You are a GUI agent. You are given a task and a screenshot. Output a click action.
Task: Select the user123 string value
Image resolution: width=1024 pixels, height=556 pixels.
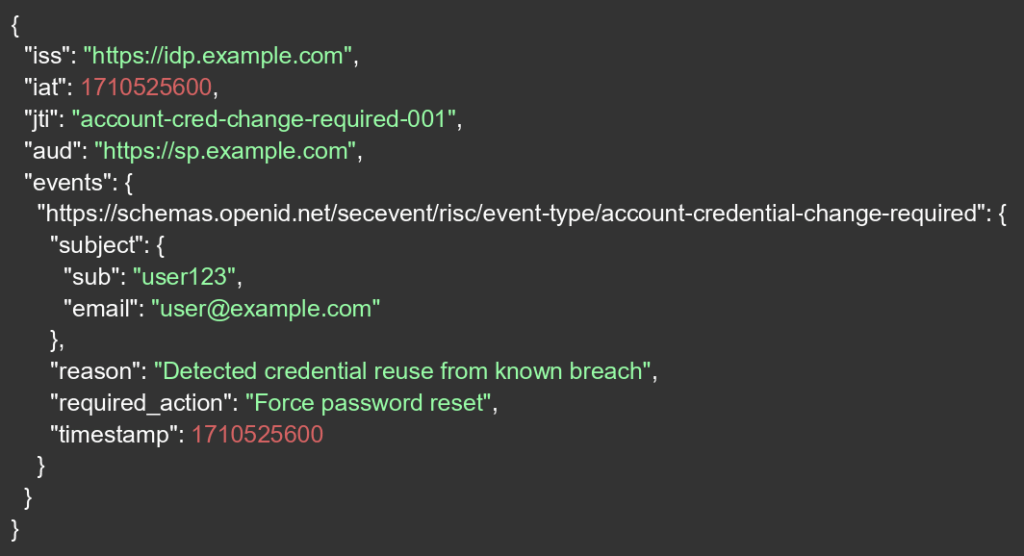pos(187,277)
